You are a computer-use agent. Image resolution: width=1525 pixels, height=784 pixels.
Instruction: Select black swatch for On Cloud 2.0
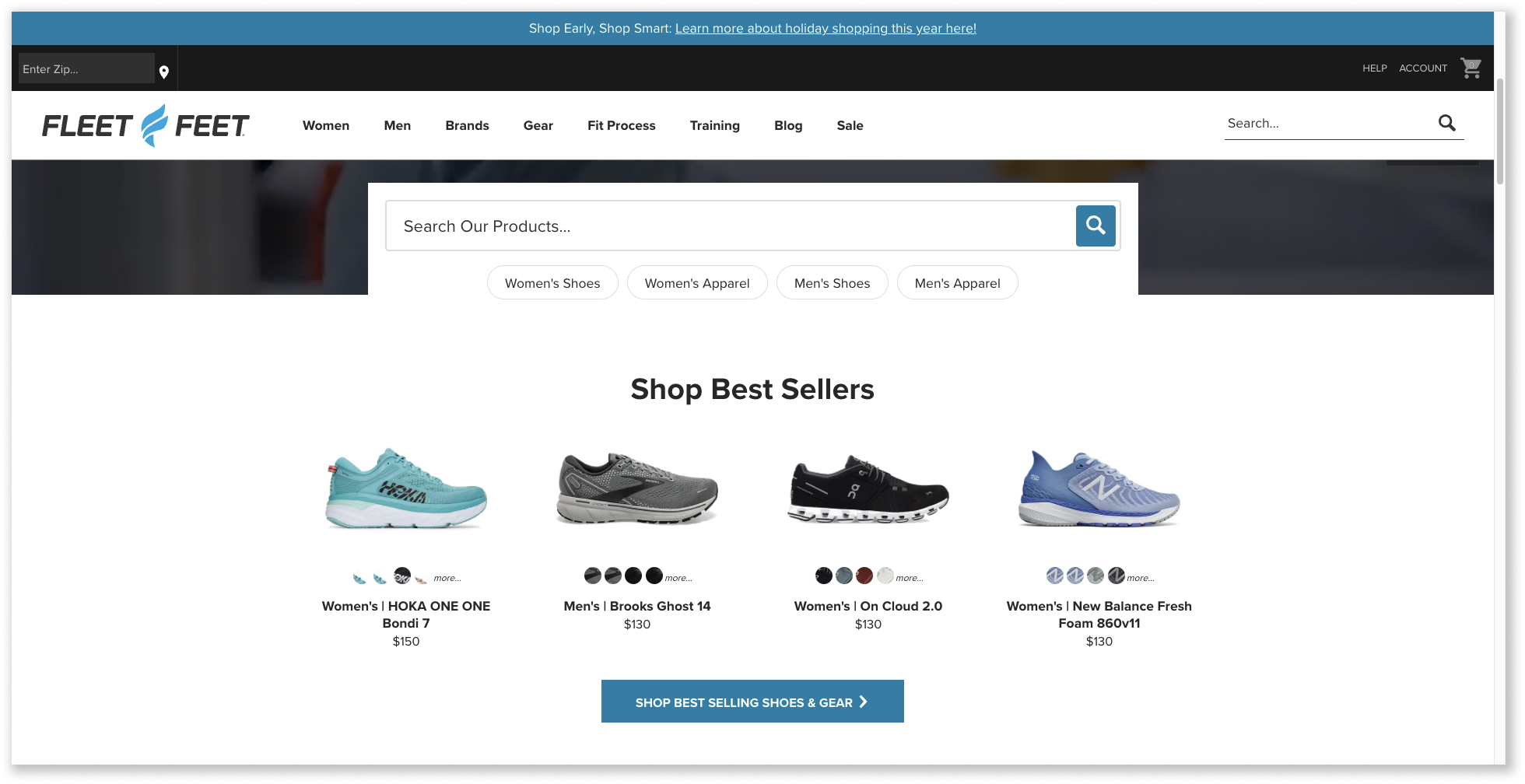(x=824, y=576)
